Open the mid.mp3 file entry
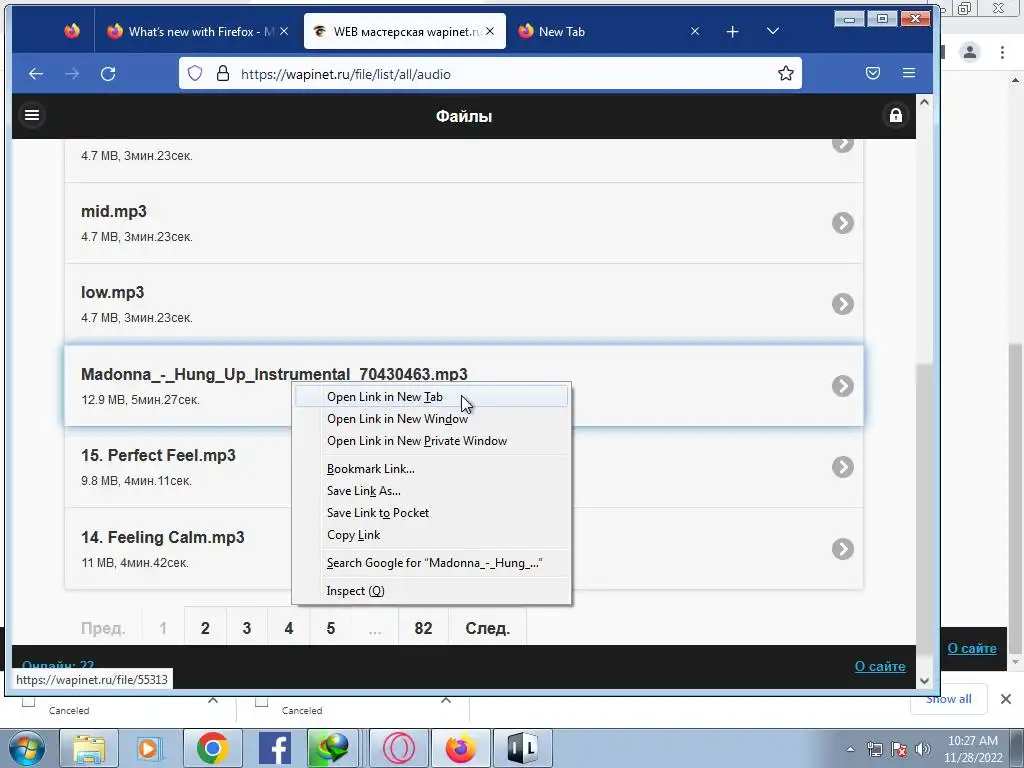 pos(464,223)
